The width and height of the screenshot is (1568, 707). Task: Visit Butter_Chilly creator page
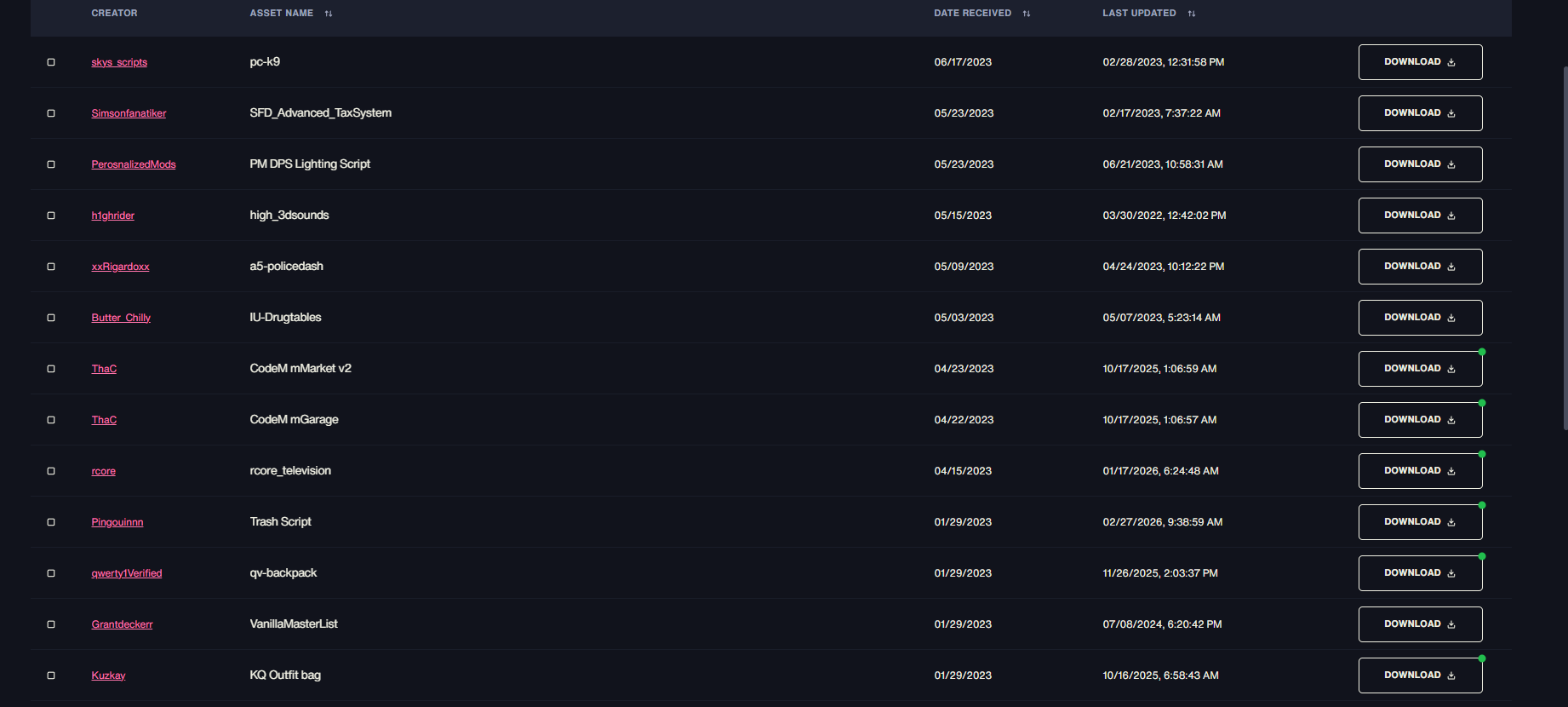(121, 318)
